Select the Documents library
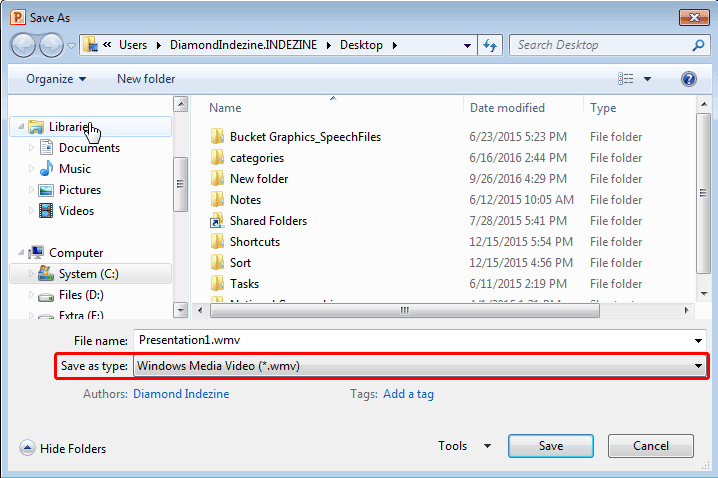This screenshot has width=718, height=478. [89, 147]
